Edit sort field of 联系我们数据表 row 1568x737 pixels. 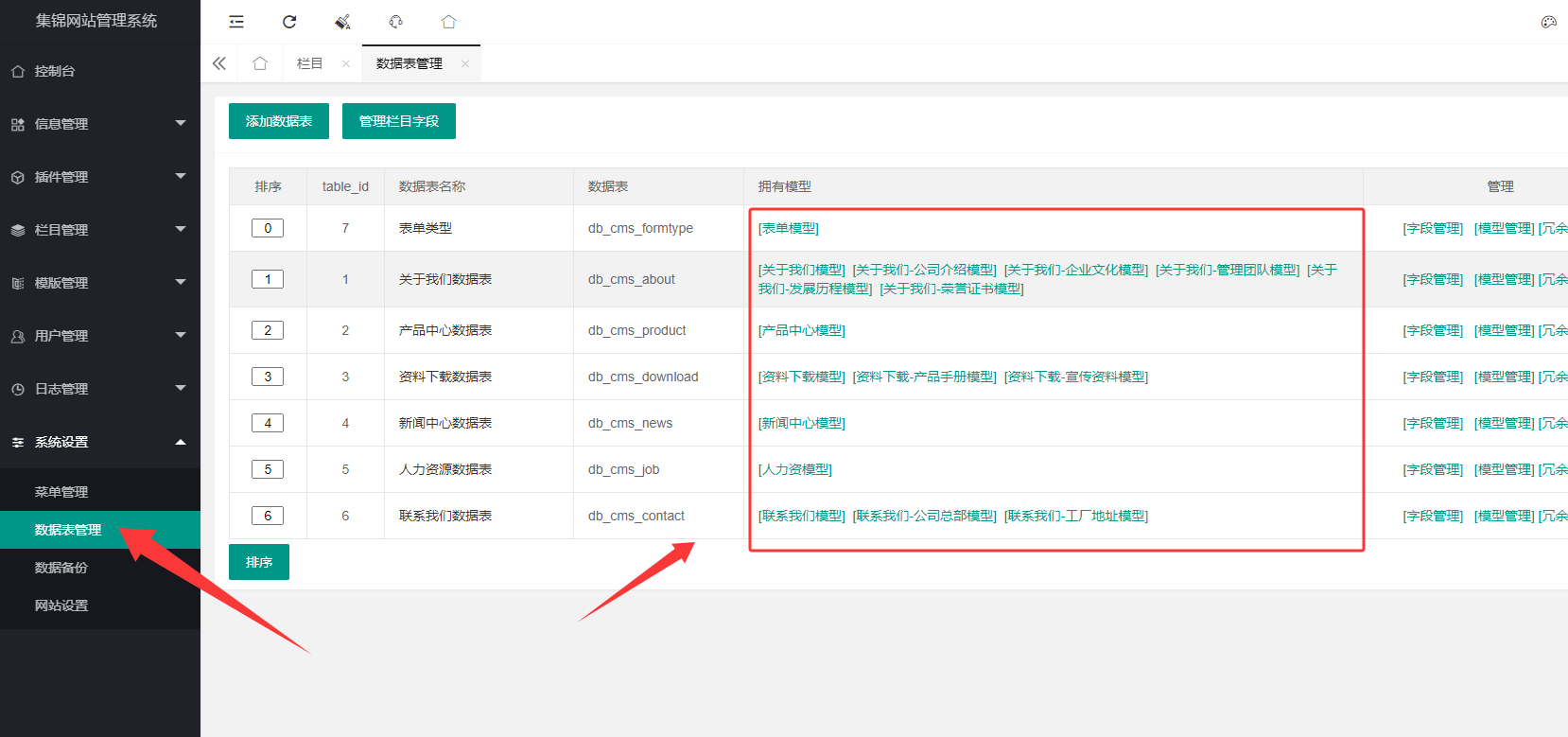pos(268,516)
